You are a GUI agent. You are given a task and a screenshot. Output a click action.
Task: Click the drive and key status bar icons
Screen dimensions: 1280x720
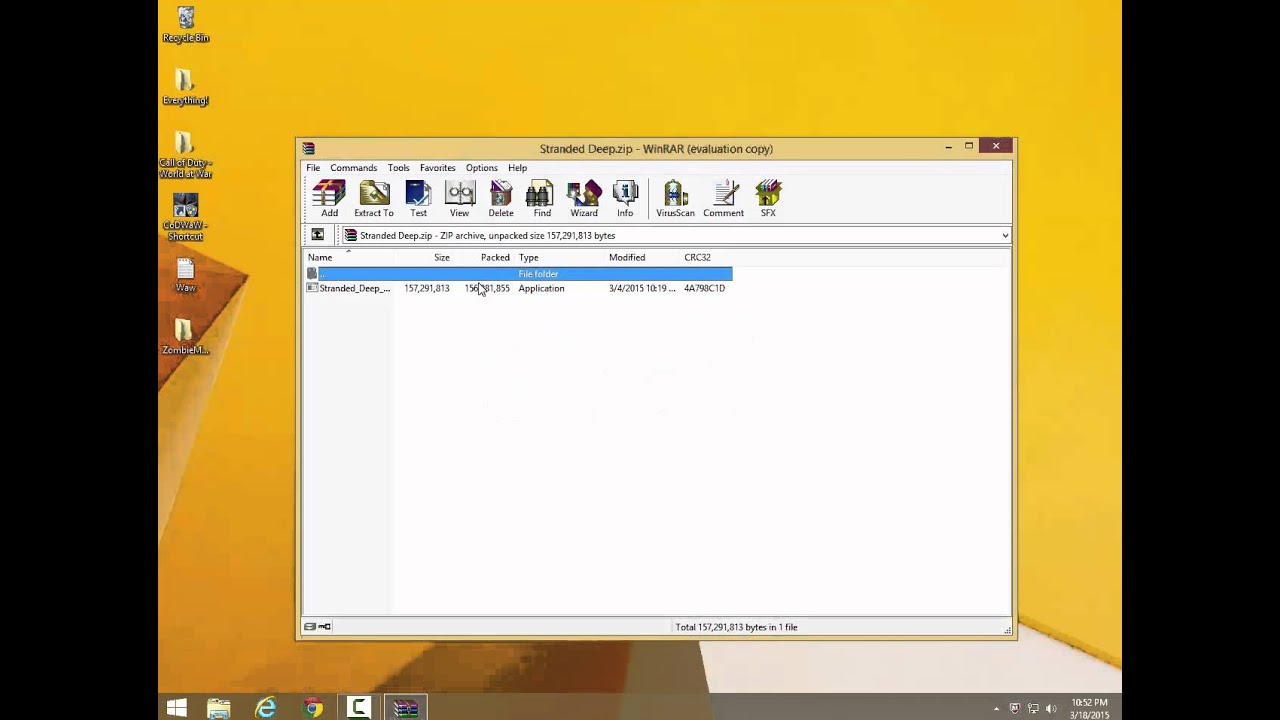pos(317,627)
